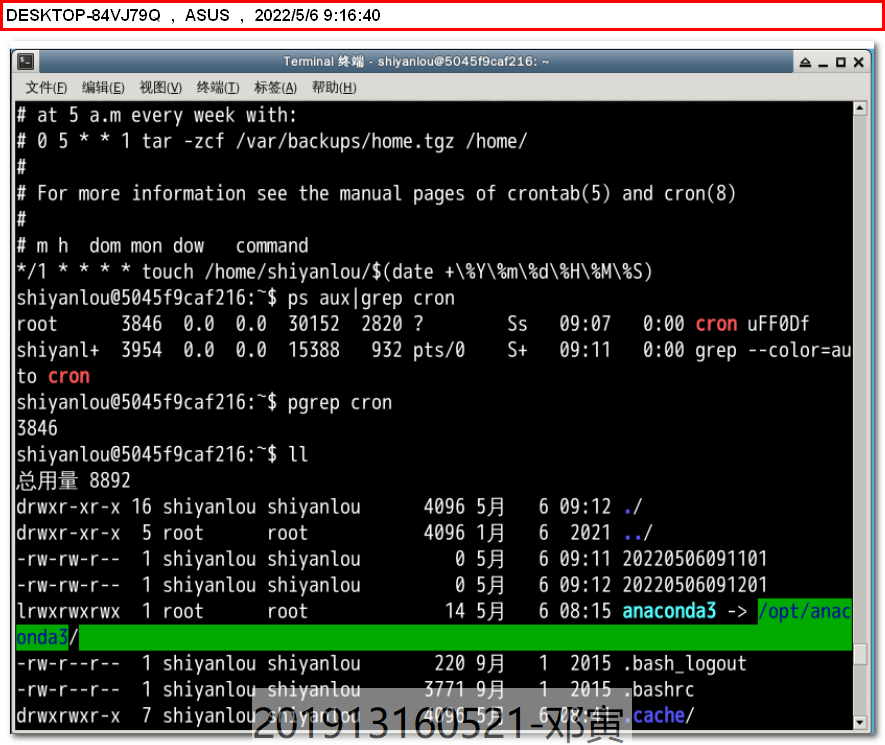885x745 pixels.
Task: Click the Terminal app icon in title bar
Action: 27,62
